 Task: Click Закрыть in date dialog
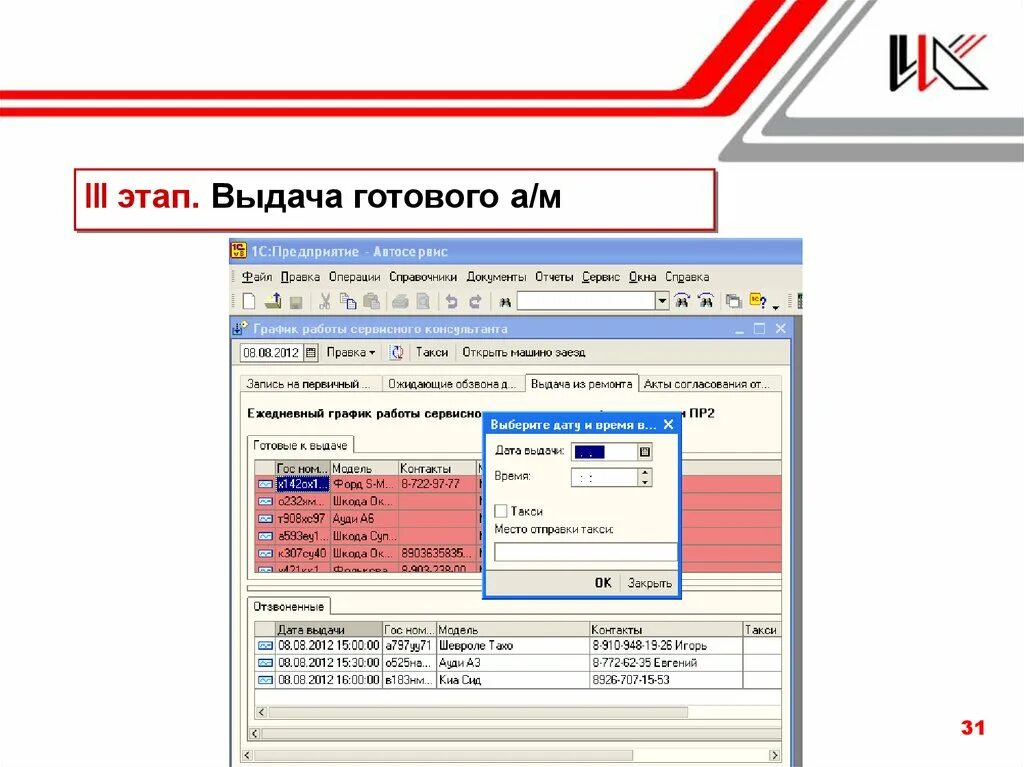pyautogui.click(x=650, y=583)
